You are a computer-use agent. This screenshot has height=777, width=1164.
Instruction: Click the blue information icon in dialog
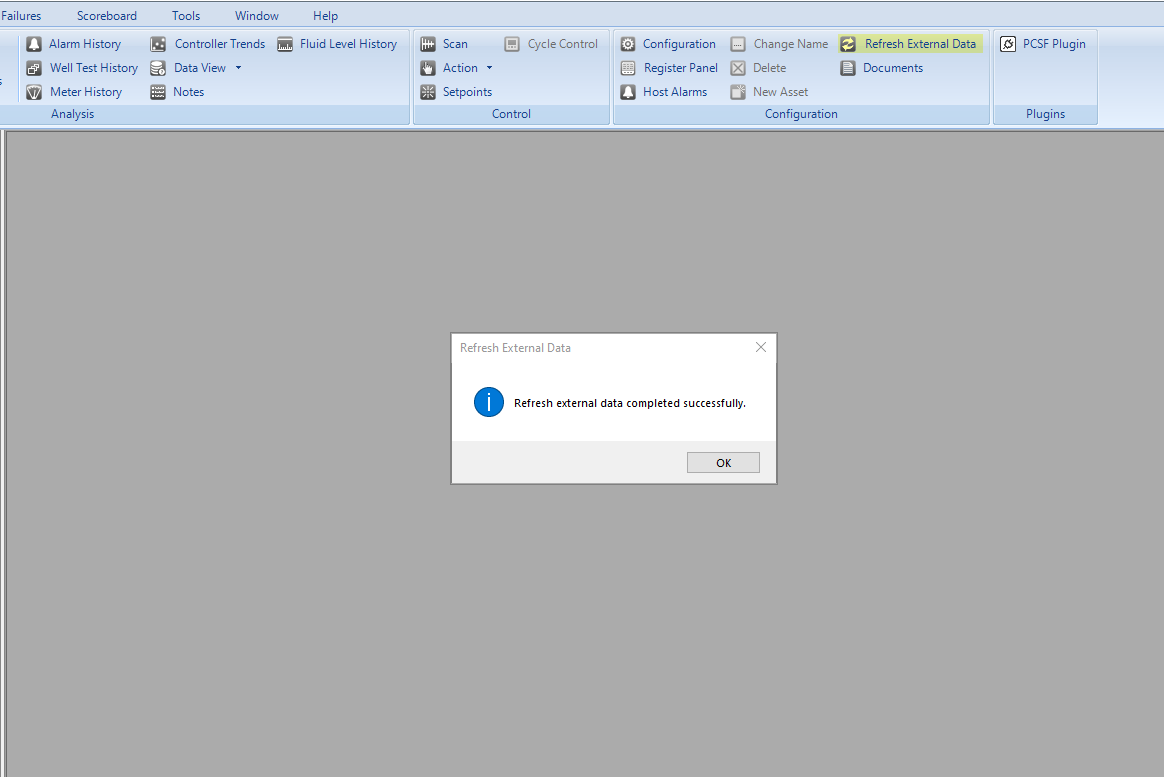tap(488, 402)
